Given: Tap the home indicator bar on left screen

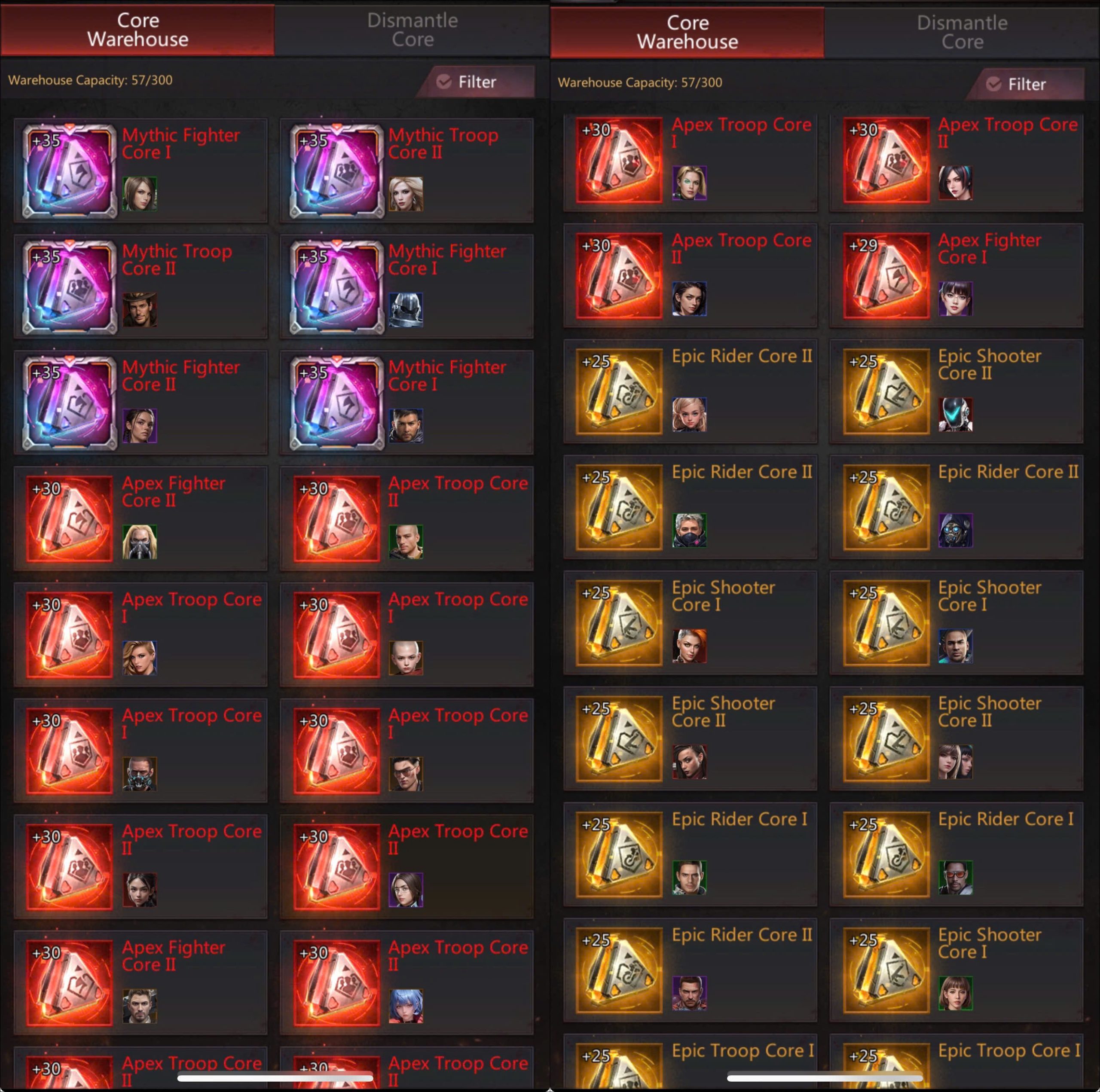Looking at the screenshot, I should pos(275,1078).
